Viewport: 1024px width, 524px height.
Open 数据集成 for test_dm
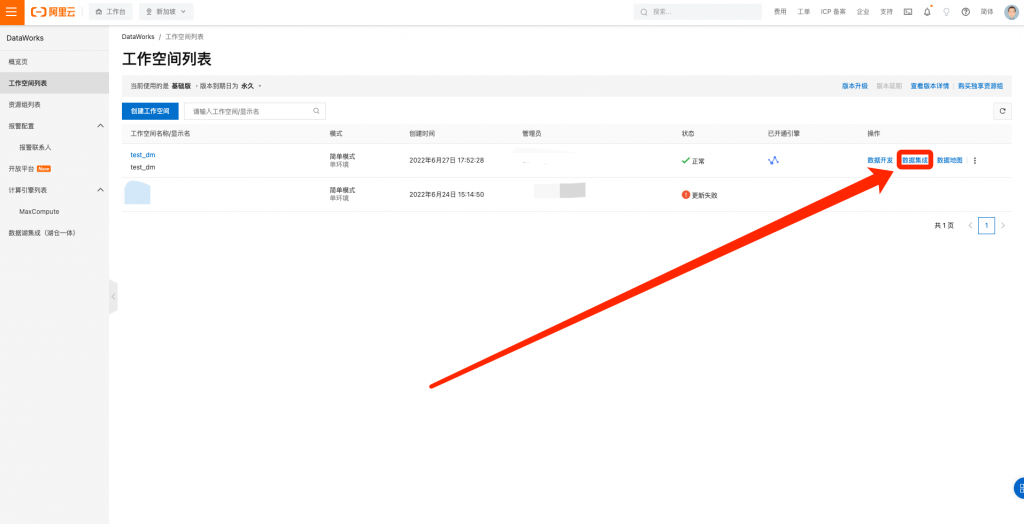pyautogui.click(x=915, y=160)
